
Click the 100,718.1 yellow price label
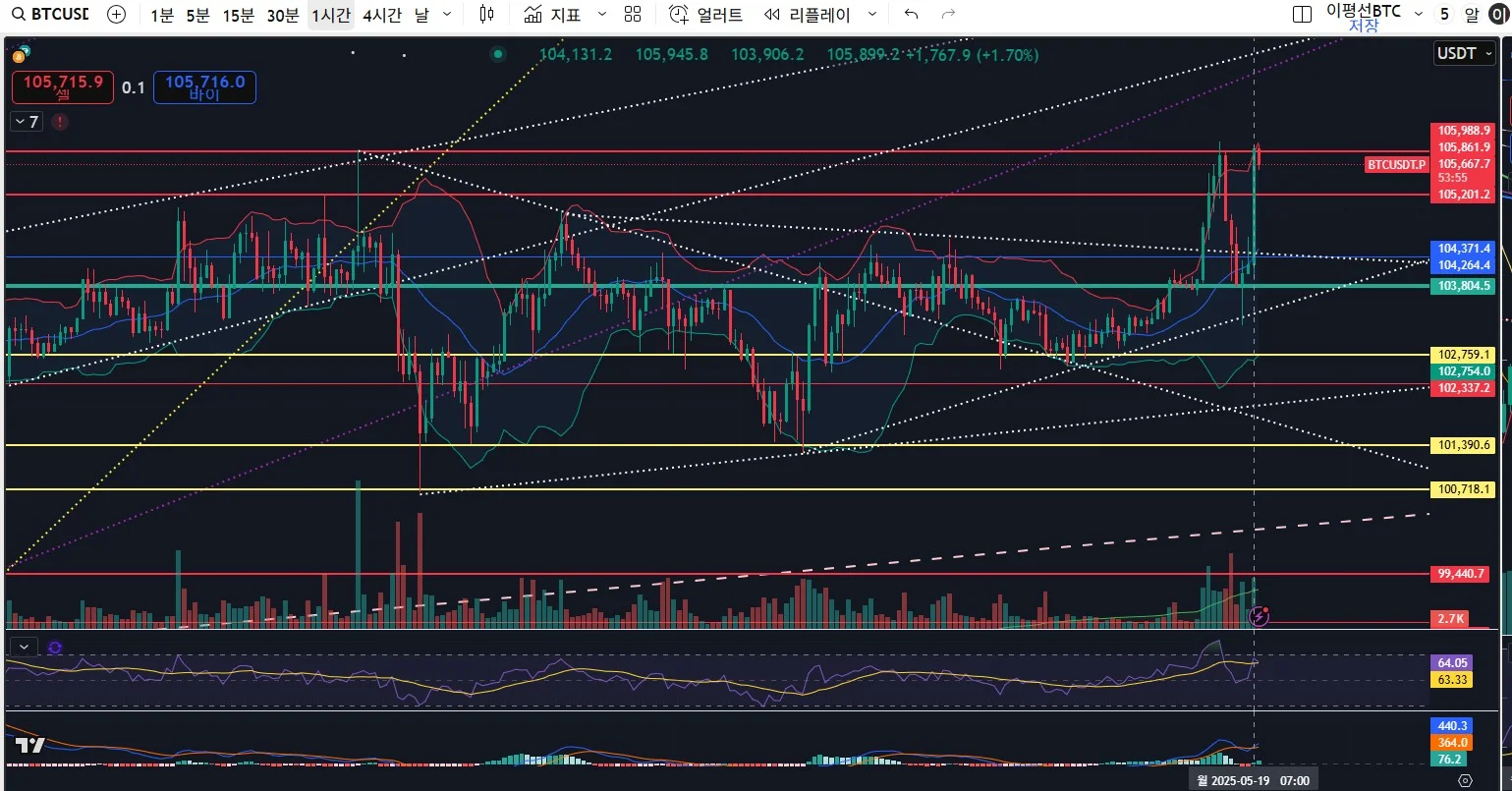click(1464, 488)
